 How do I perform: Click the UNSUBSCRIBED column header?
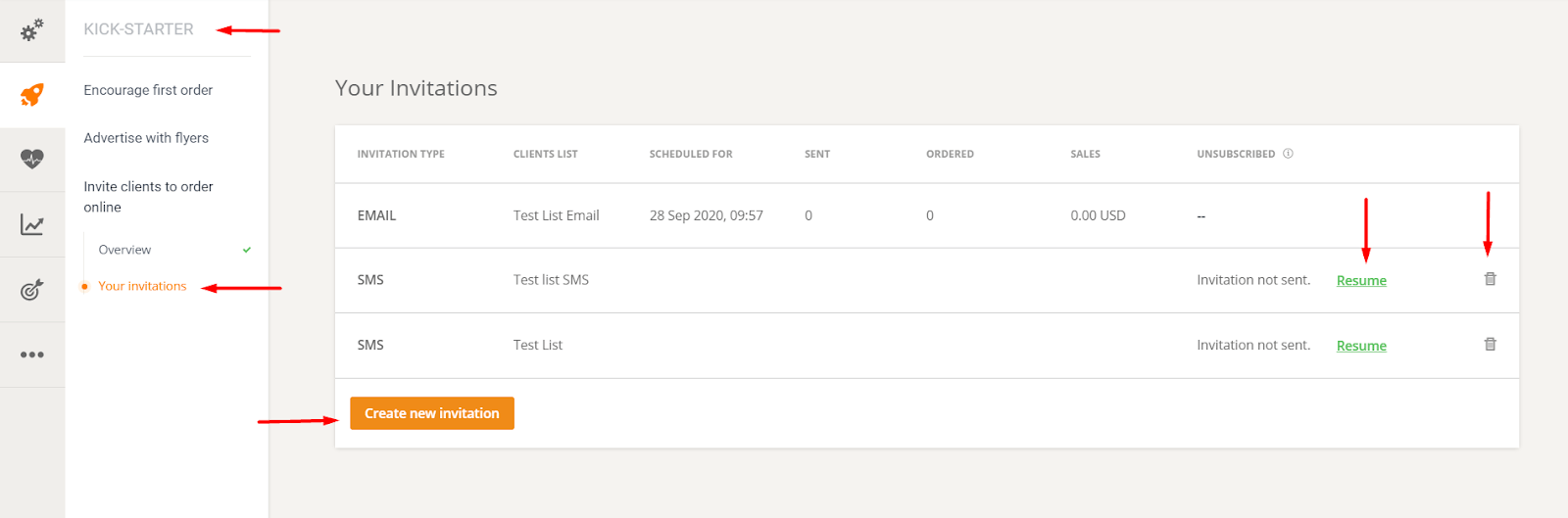point(1236,154)
